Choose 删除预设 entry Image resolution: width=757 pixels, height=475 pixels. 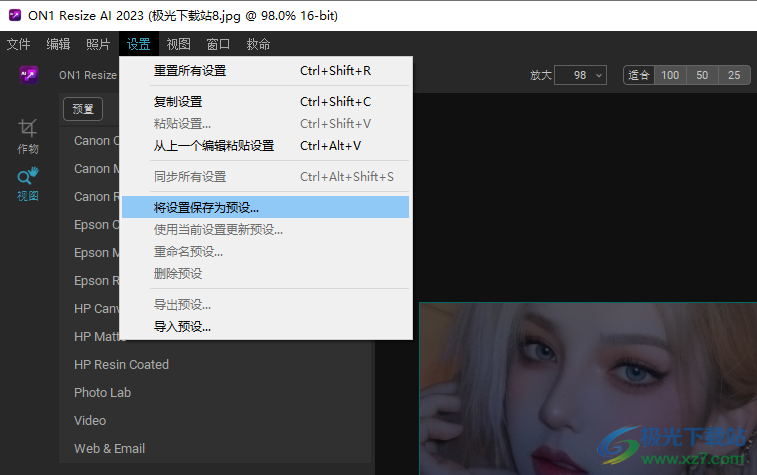266,274
